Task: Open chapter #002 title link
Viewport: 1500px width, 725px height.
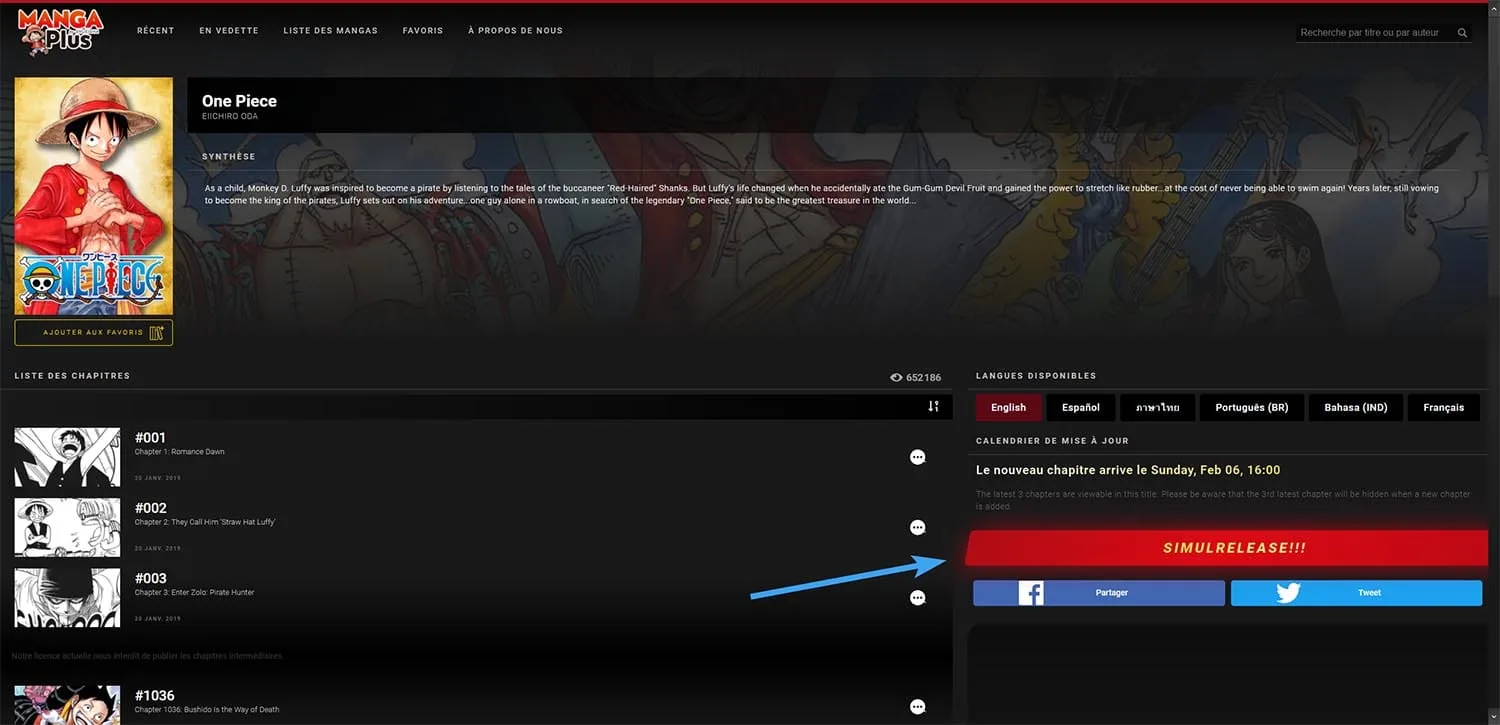Action: [205, 522]
